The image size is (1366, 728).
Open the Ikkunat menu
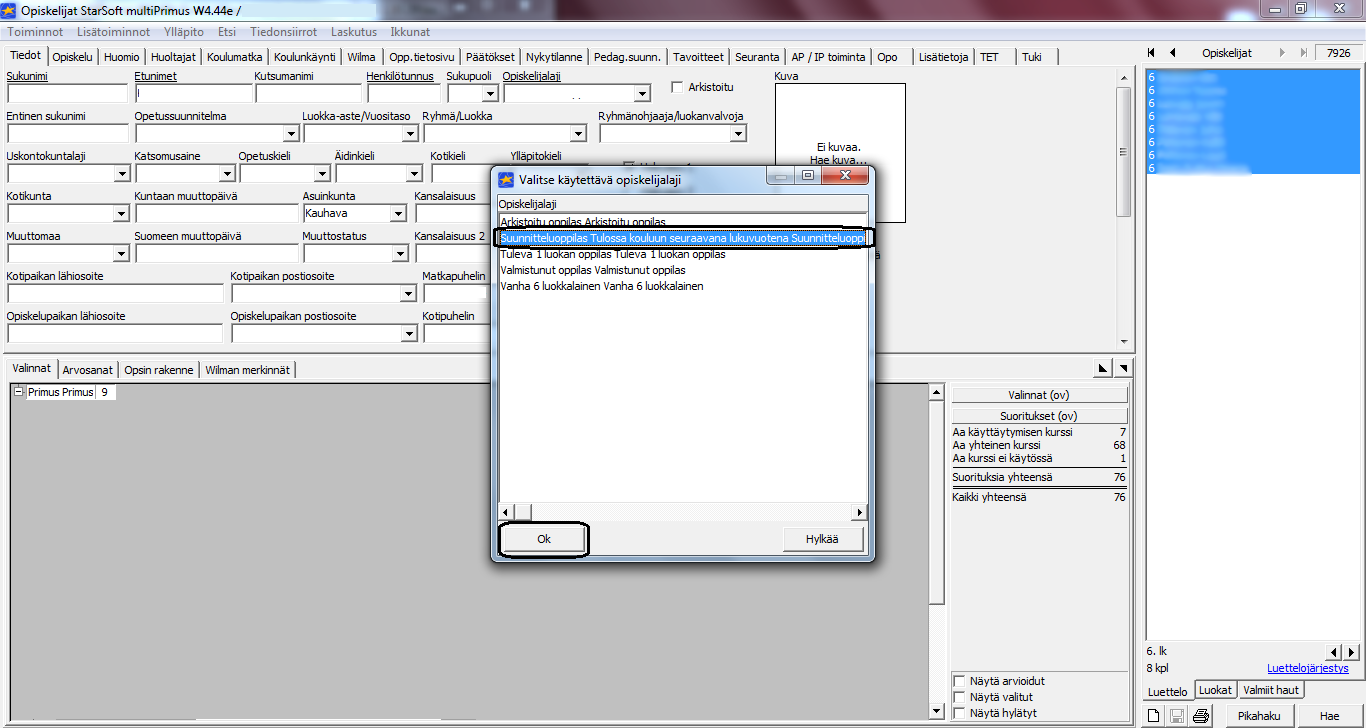[410, 31]
